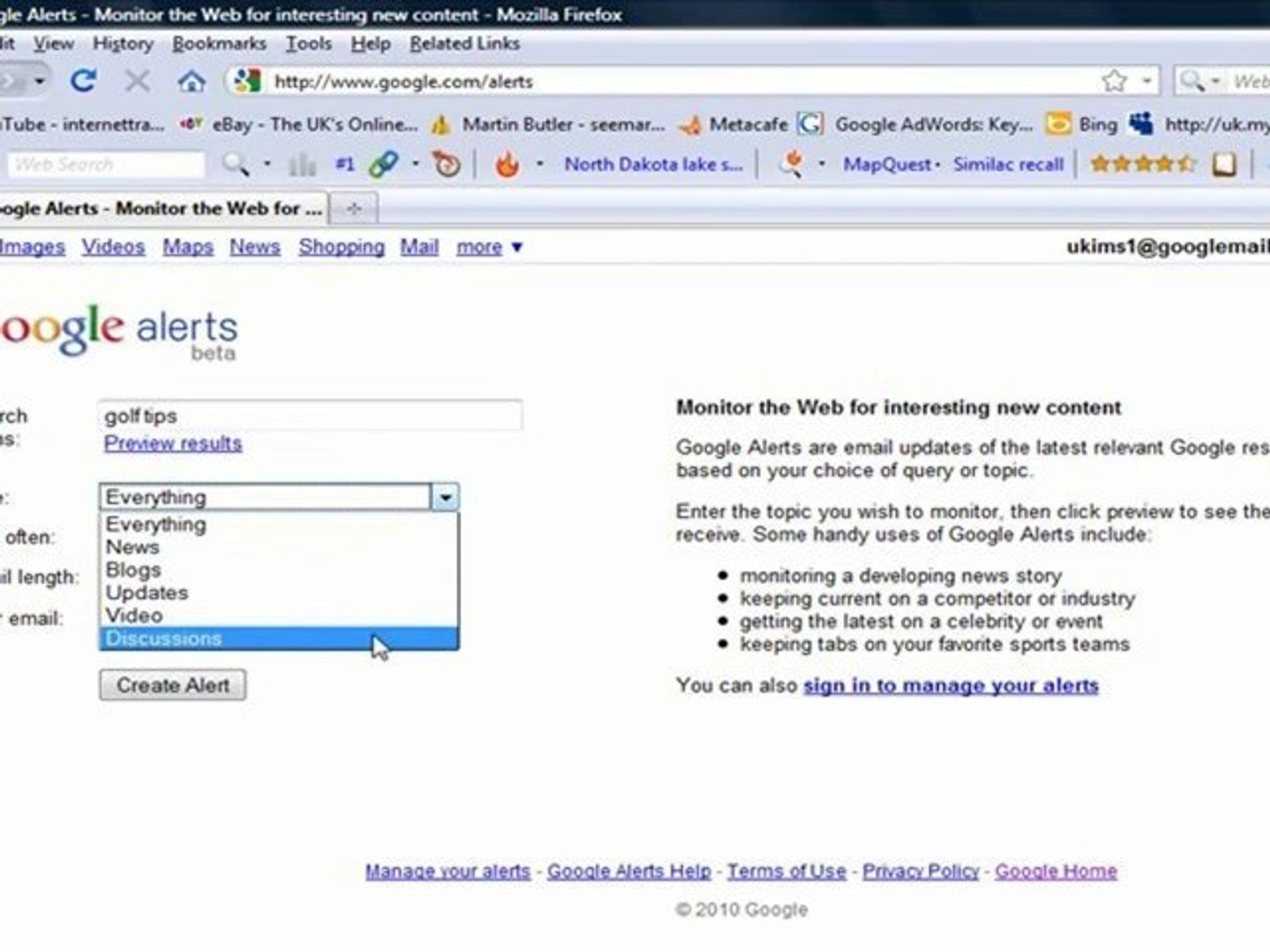1270x952 pixels.
Task: Select the Google Alerts browser tab
Action: point(162,209)
